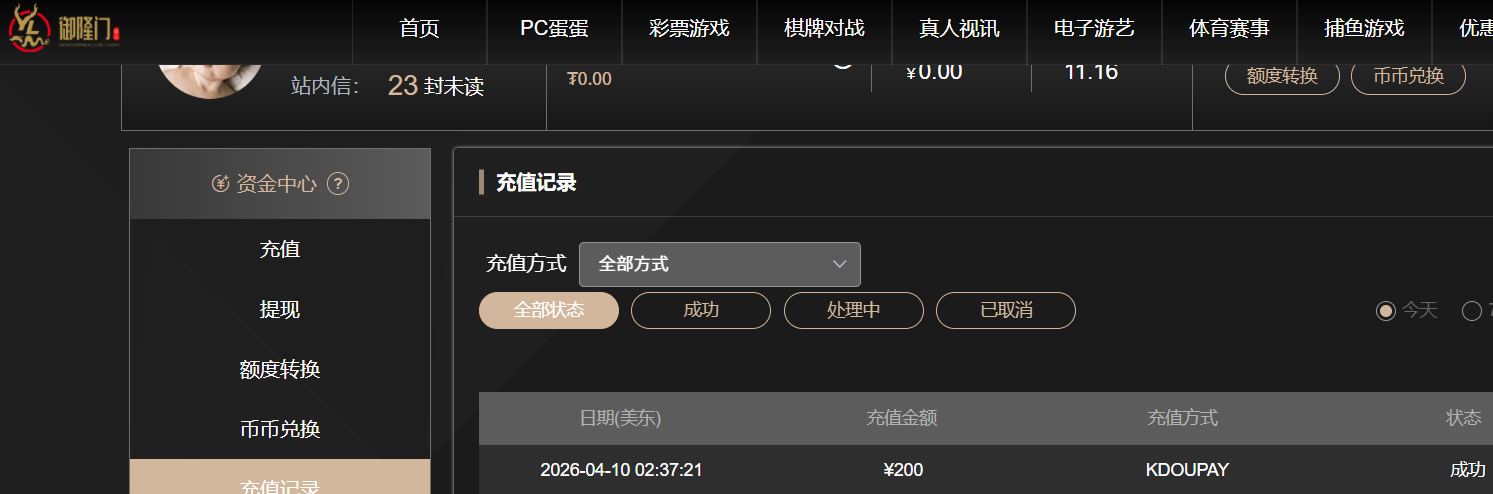This screenshot has height=494, width=1493.
Task: Open the 彩票游戏 navigation menu
Action: (x=689, y=29)
